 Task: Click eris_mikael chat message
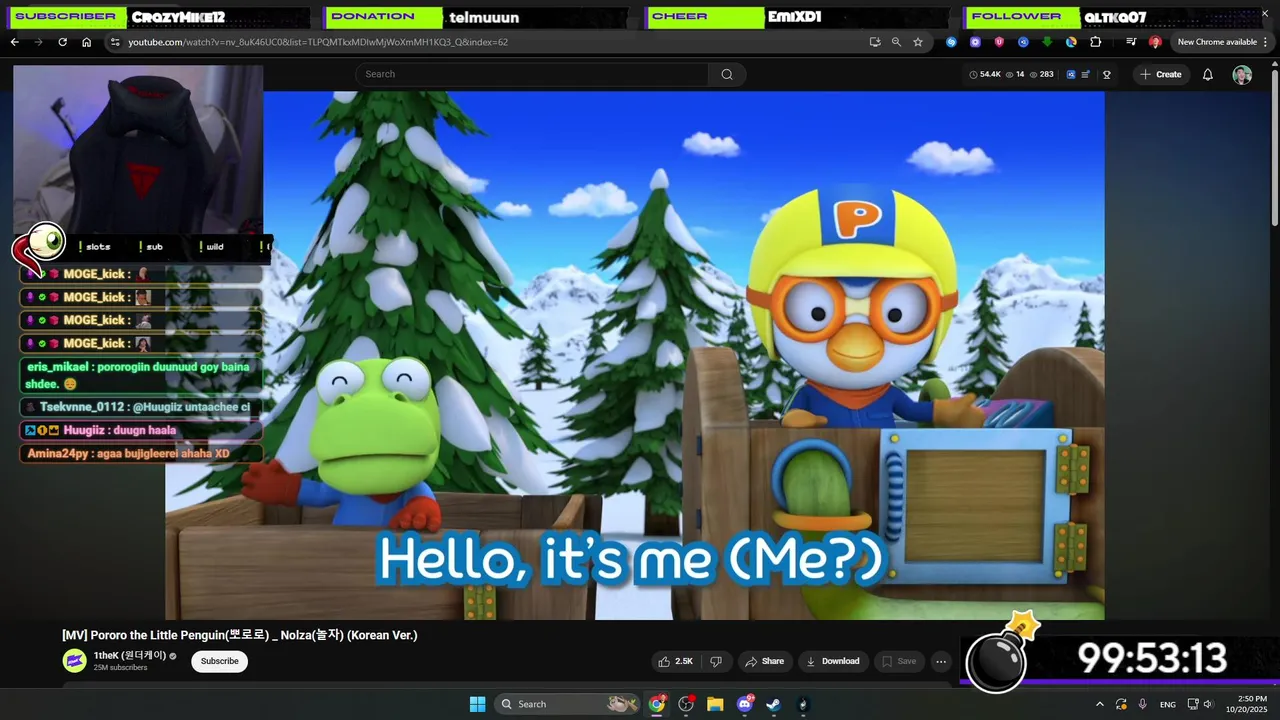point(141,375)
